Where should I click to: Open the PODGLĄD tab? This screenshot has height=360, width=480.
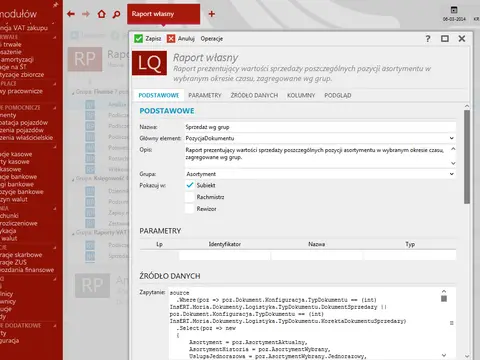pyautogui.click(x=338, y=95)
